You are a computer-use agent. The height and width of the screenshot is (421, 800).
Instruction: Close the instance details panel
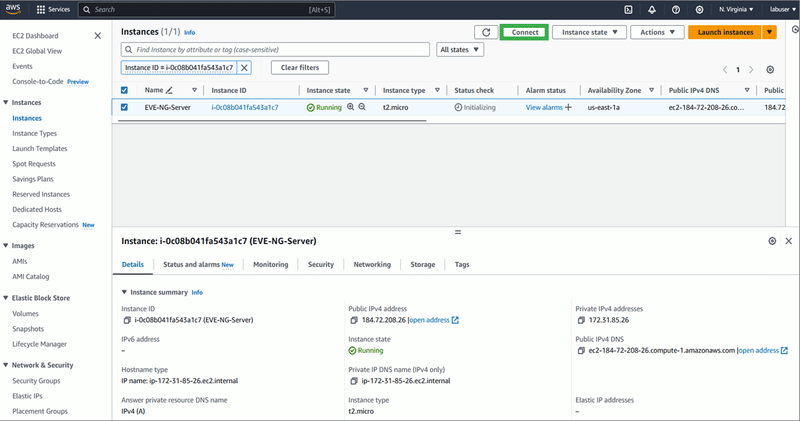[x=789, y=241]
